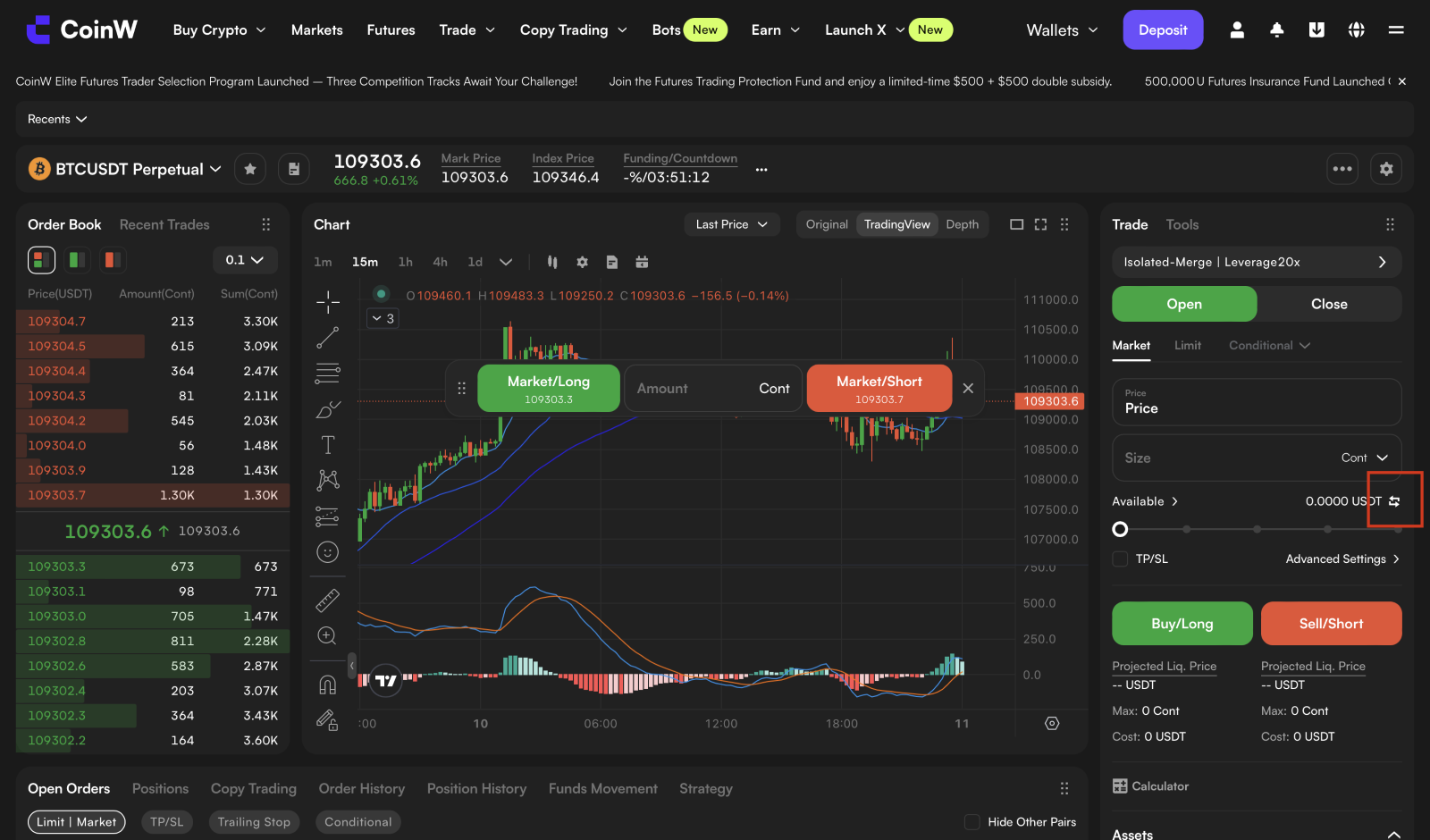Viewport: 1430px width, 840px height.
Task: Toggle the lock drawings tool
Action: point(328,720)
